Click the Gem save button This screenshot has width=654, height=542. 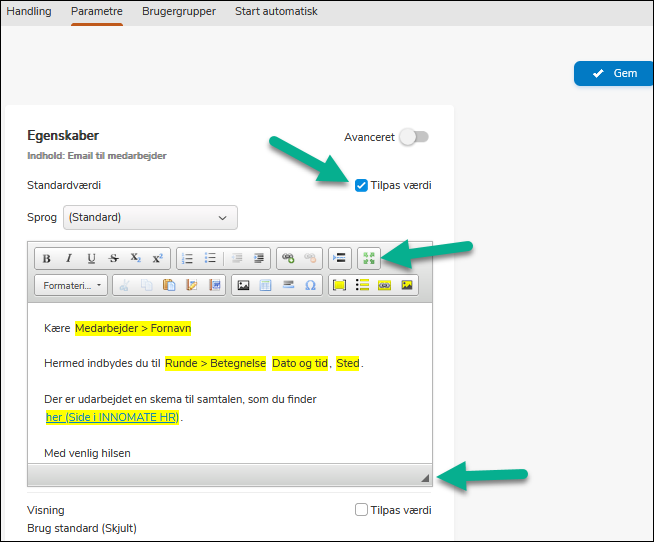(x=614, y=73)
